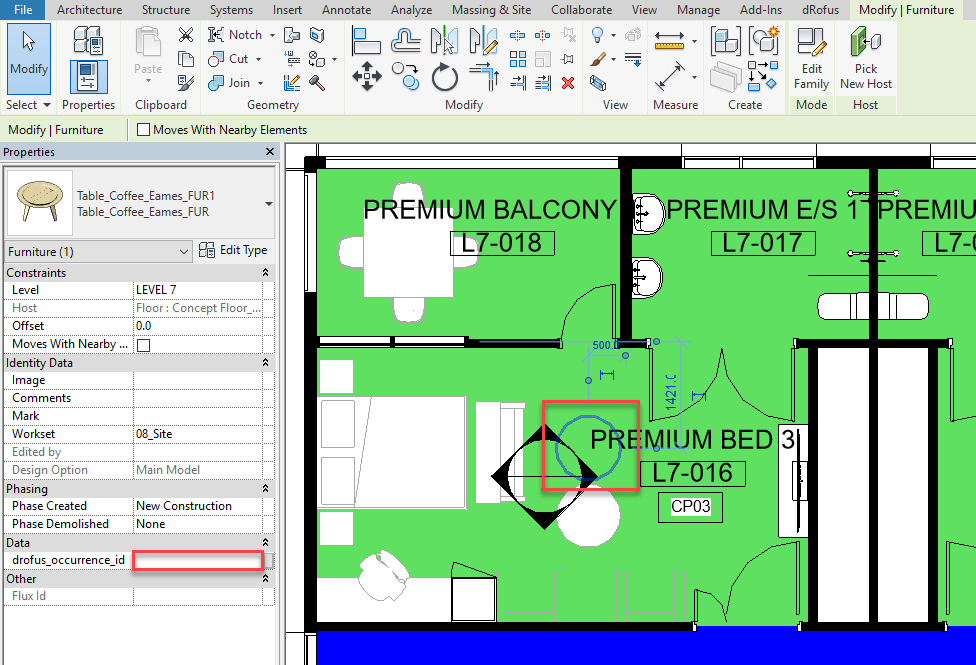Open the dRofus ribbon tab
The image size is (976, 665).
tap(820, 10)
